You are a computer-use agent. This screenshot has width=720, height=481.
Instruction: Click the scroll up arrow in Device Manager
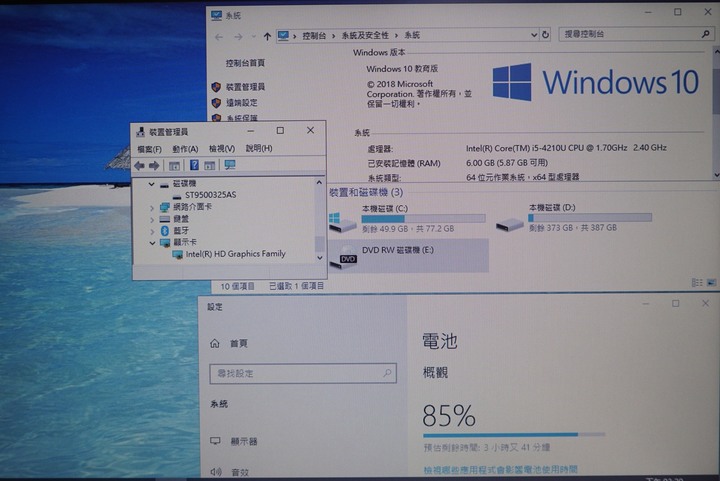pyautogui.click(x=319, y=183)
